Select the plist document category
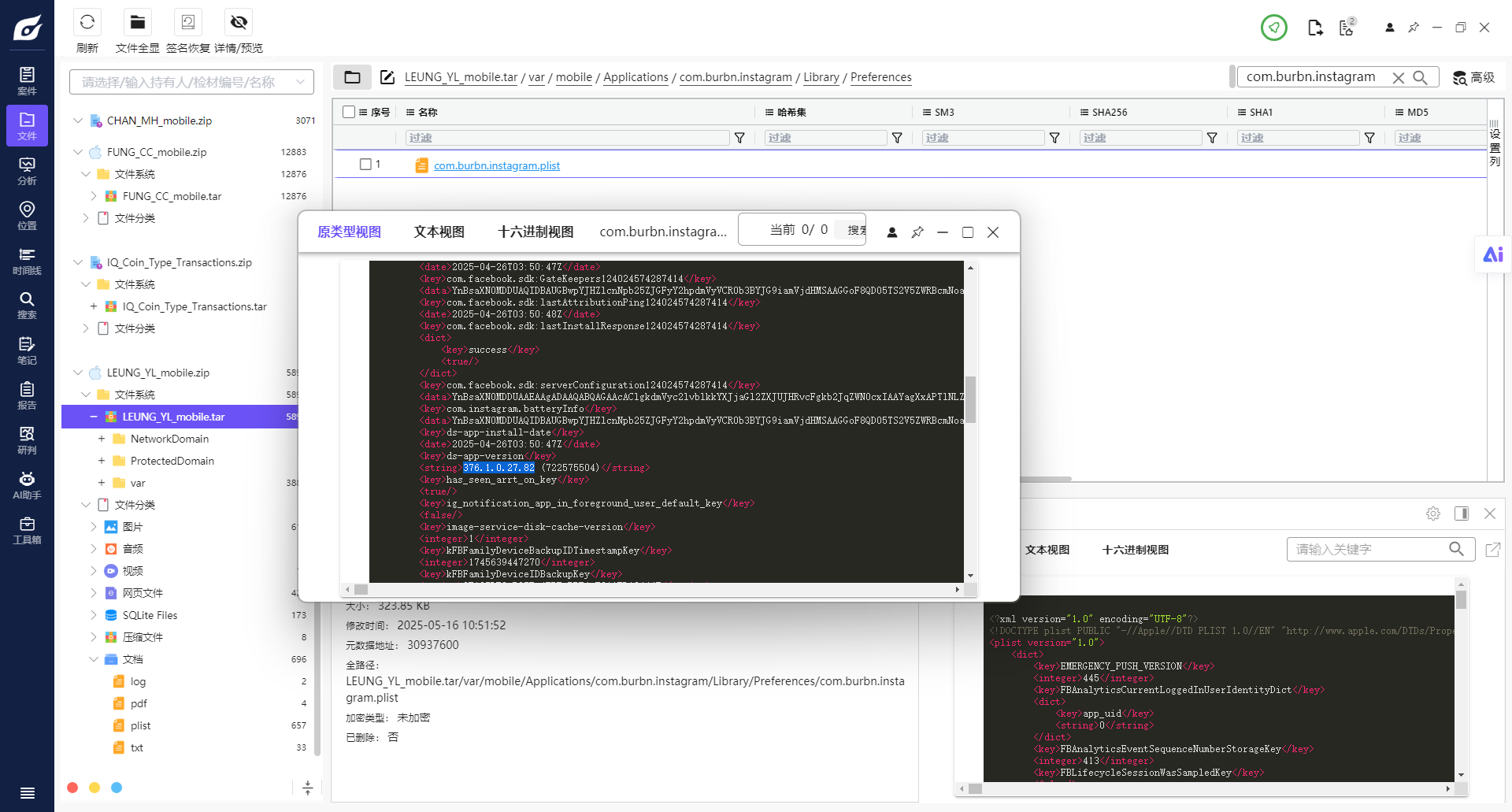Viewport: 1512px width, 812px height. tap(140, 725)
